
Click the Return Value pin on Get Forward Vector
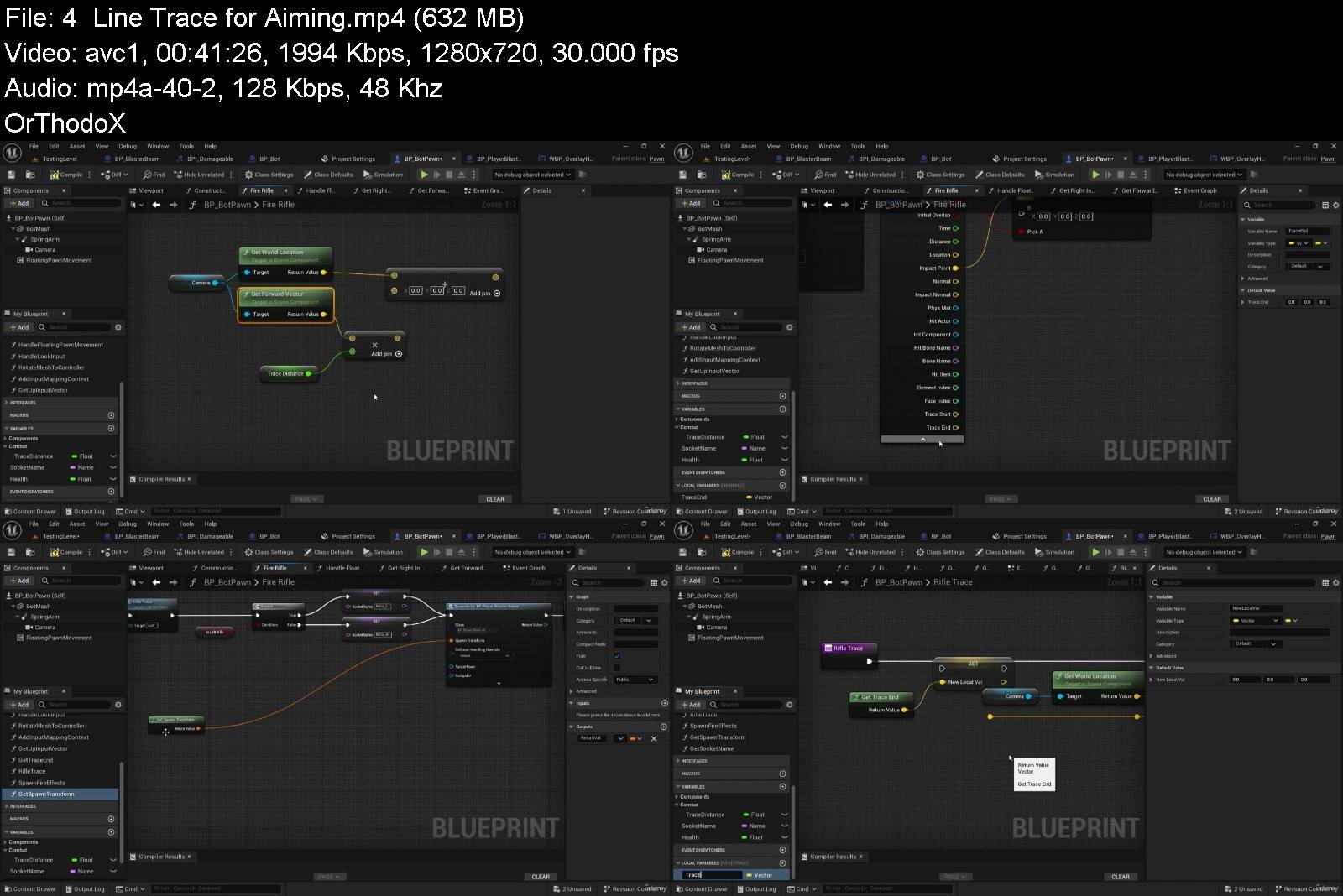coord(324,315)
